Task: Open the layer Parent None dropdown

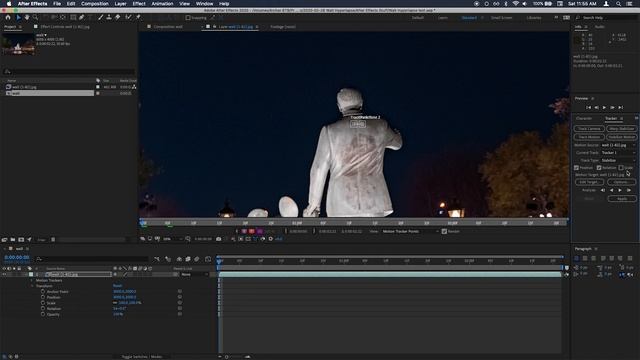Action: coord(195,275)
